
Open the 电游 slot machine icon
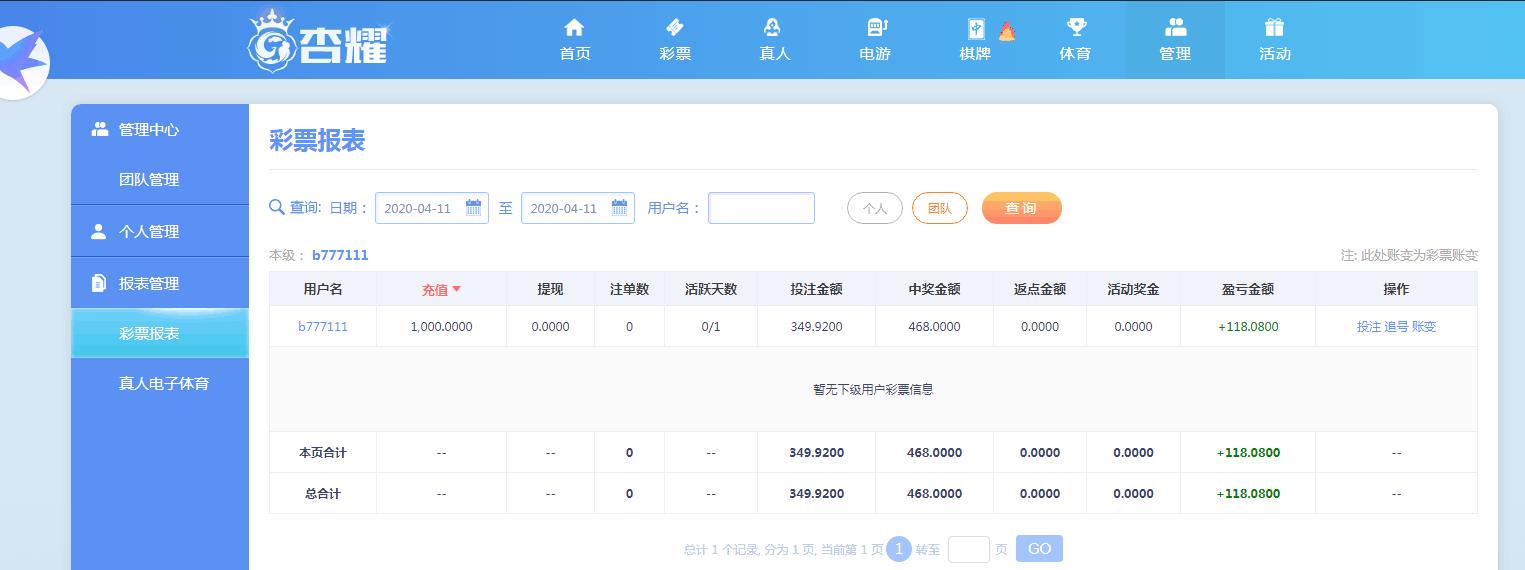tap(876, 28)
